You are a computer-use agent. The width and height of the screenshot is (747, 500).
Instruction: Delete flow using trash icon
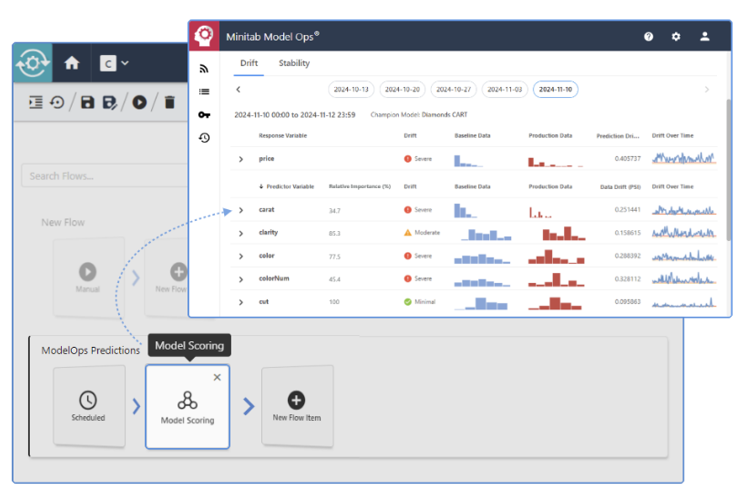pyautogui.click(x=170, y=102)
